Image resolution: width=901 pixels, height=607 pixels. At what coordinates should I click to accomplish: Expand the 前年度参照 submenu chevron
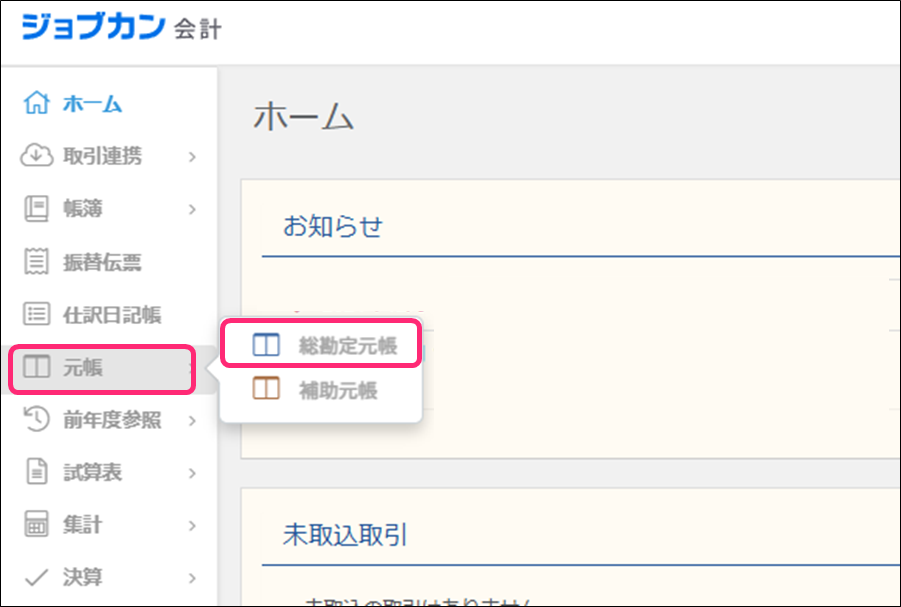pos(192,421)
